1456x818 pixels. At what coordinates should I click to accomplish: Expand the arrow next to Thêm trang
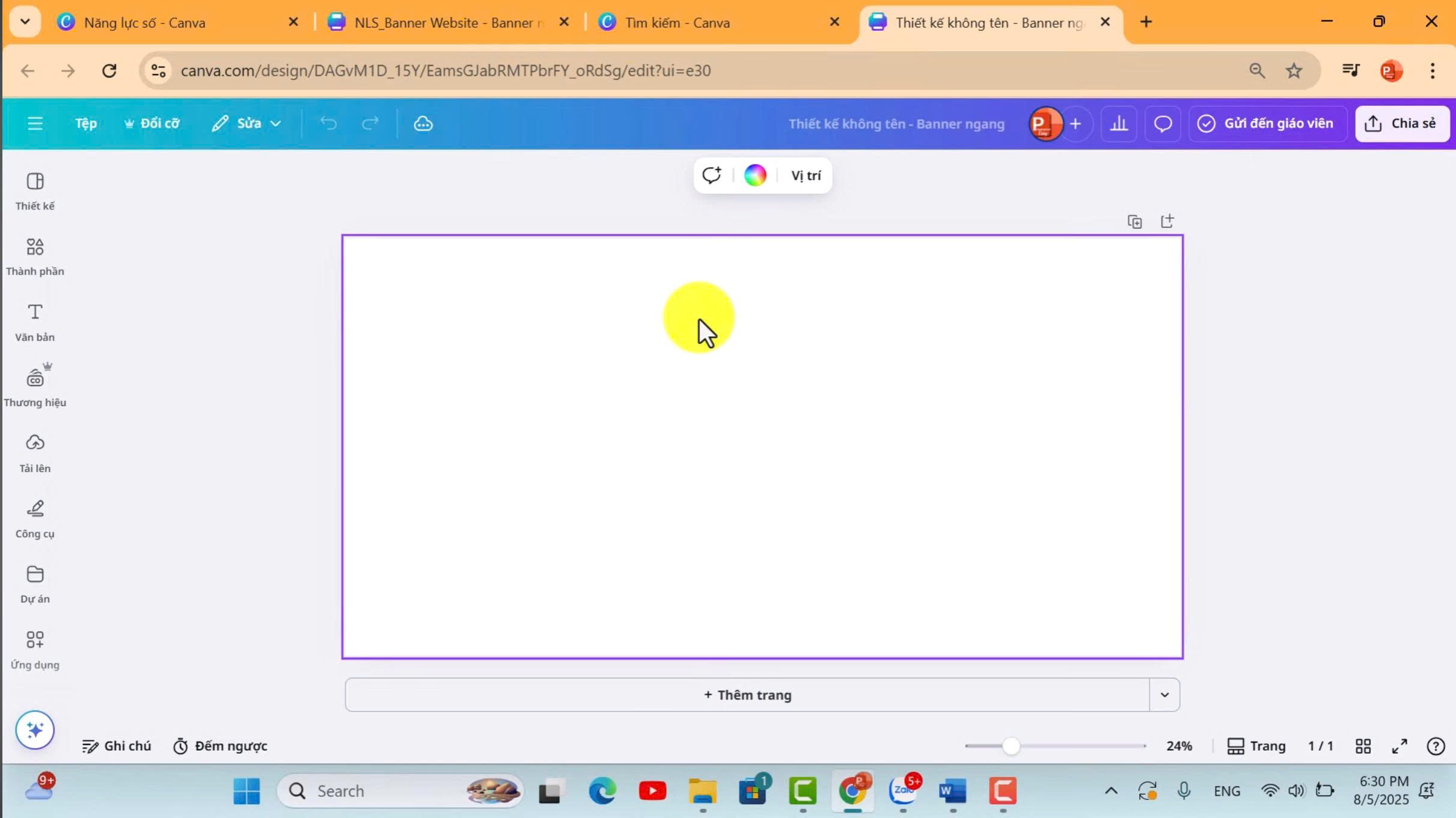click(1164, 695)
